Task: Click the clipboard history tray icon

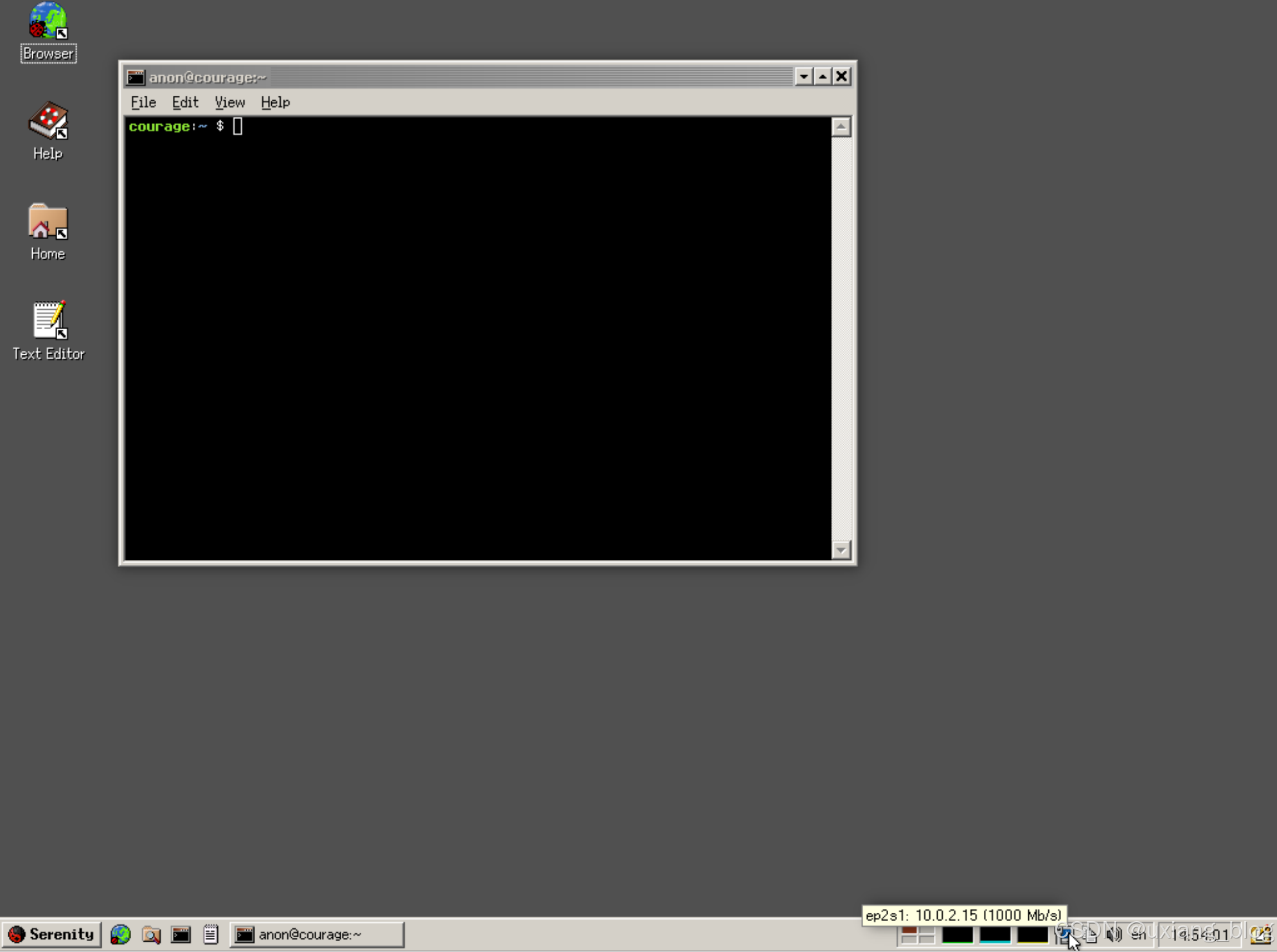Action: click(x=1091, y=935)
